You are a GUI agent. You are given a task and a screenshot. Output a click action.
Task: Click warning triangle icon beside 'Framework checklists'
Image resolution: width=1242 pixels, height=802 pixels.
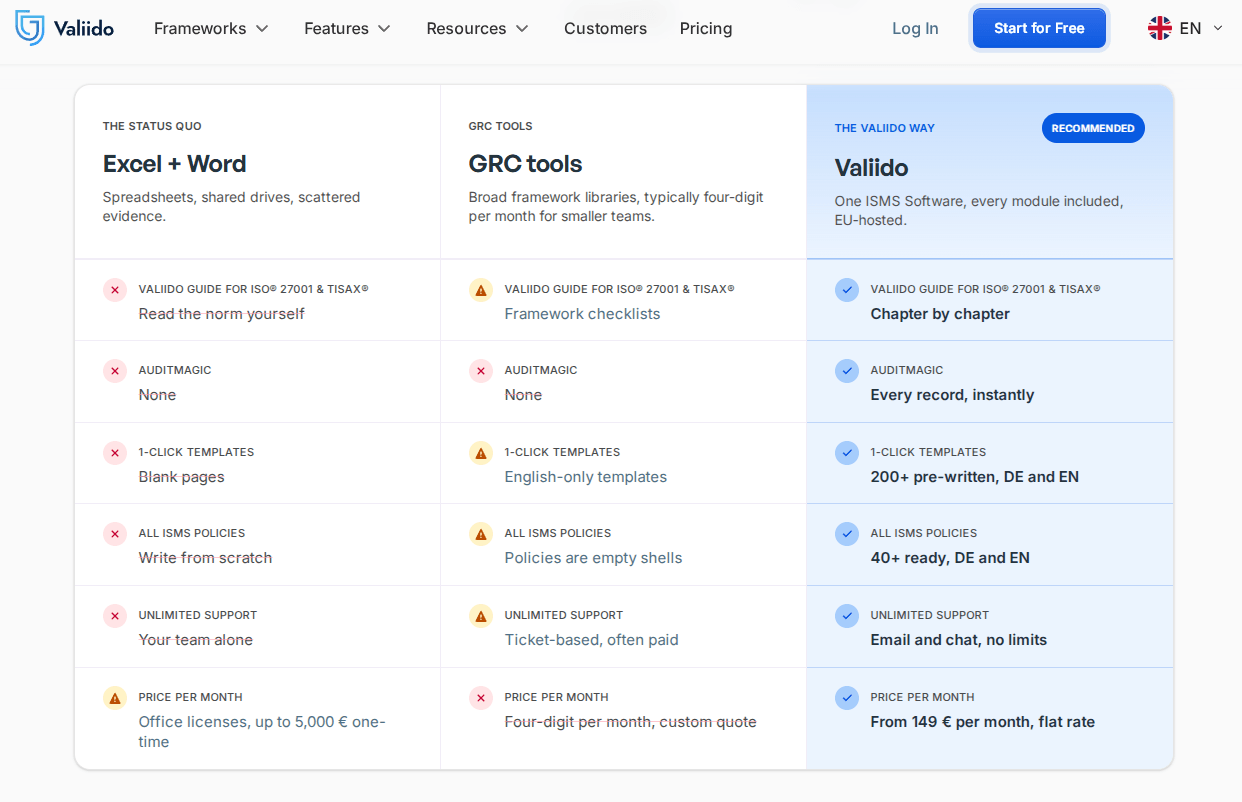[x=481, y=290]
